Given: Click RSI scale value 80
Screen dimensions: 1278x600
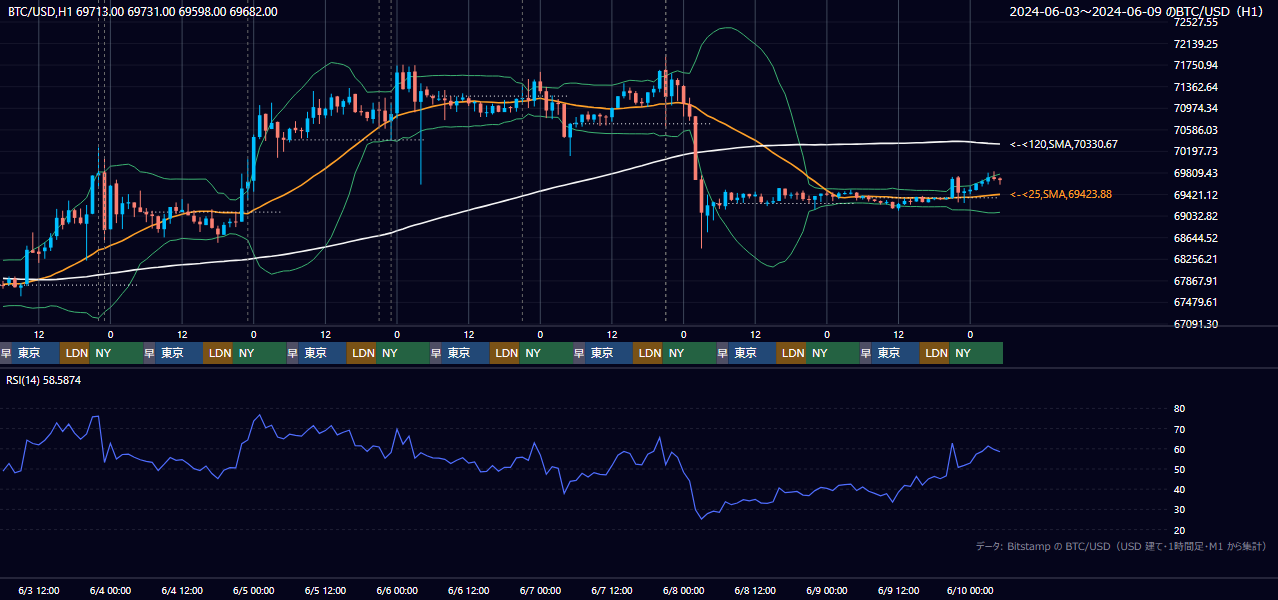Looking at the screenshot, I should (x=1180, y=409).
